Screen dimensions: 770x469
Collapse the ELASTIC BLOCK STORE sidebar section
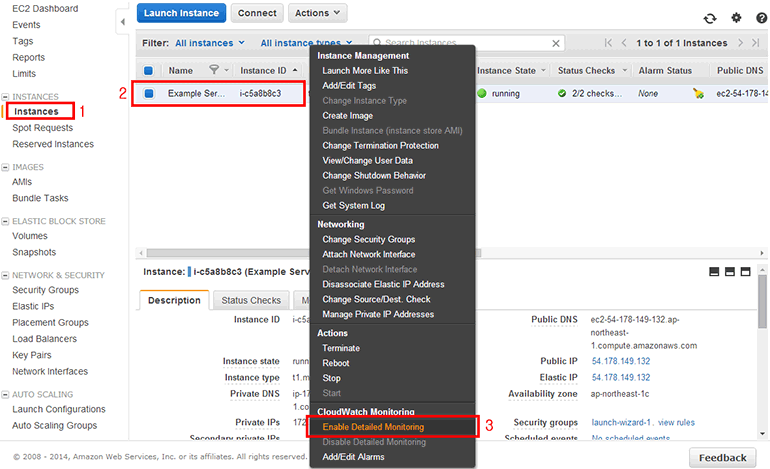click(5, 221)
